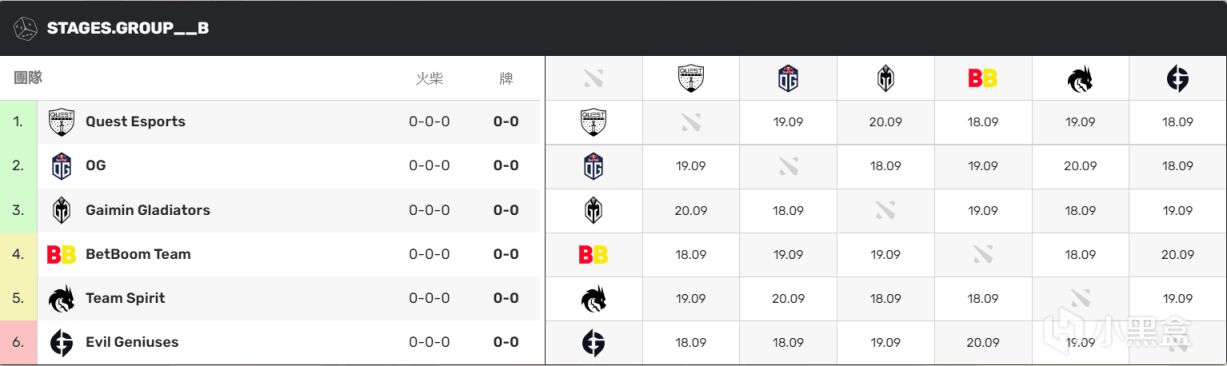Select the Team Spirit team name
1227x366 pixels.
tap(125, 298)
